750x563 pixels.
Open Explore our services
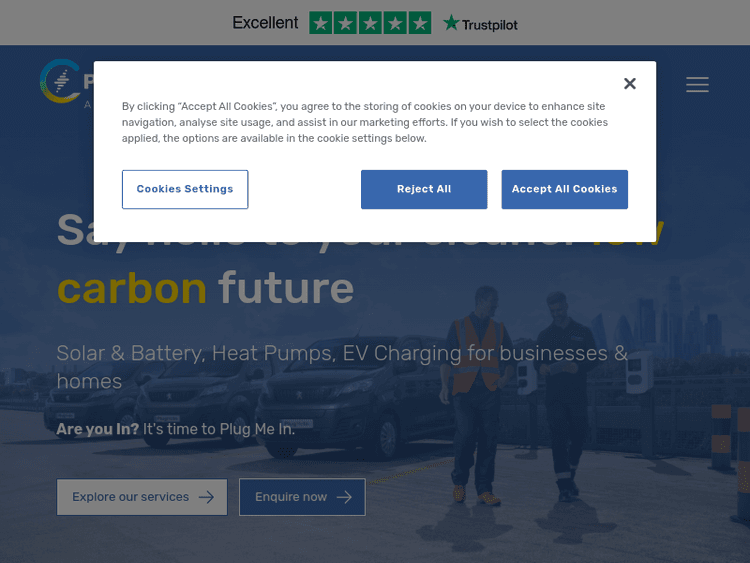click(x=142, y=497)
